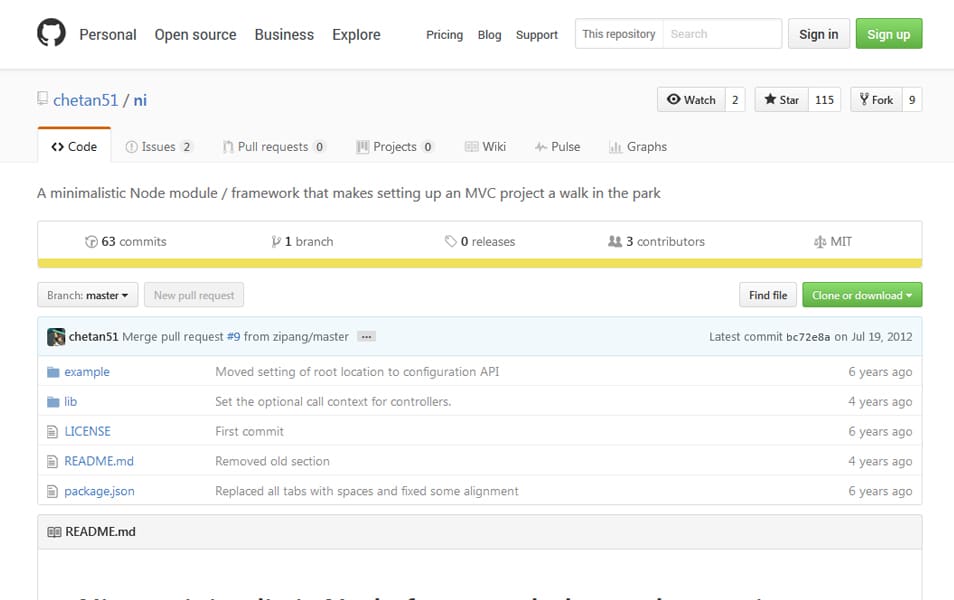Viewport: 954px width, 600px height.
Task: Watch the chetan51/ni repository
Action: pos(691,100)
